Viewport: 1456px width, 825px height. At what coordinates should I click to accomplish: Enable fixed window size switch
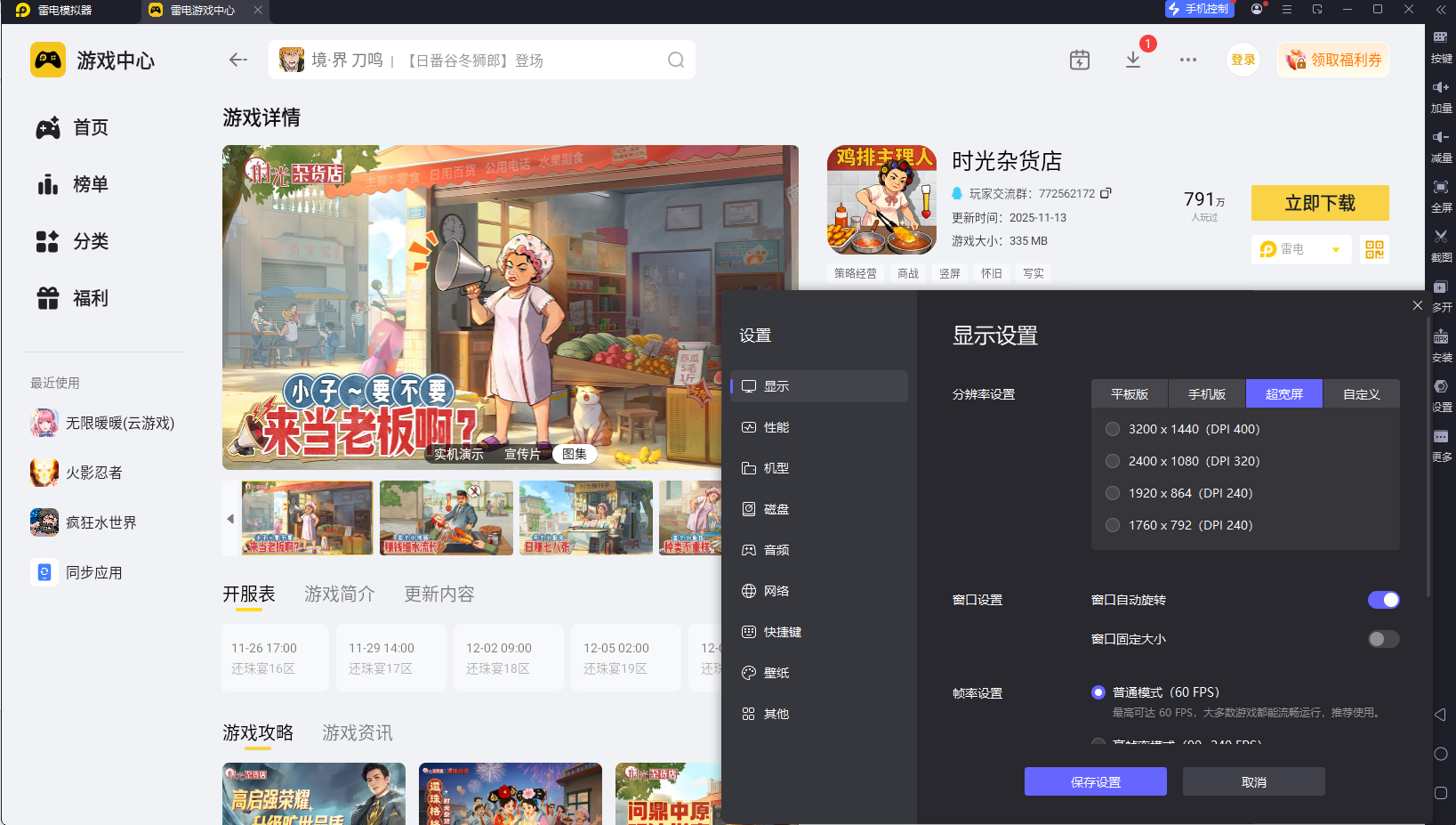pos(1383,639)
